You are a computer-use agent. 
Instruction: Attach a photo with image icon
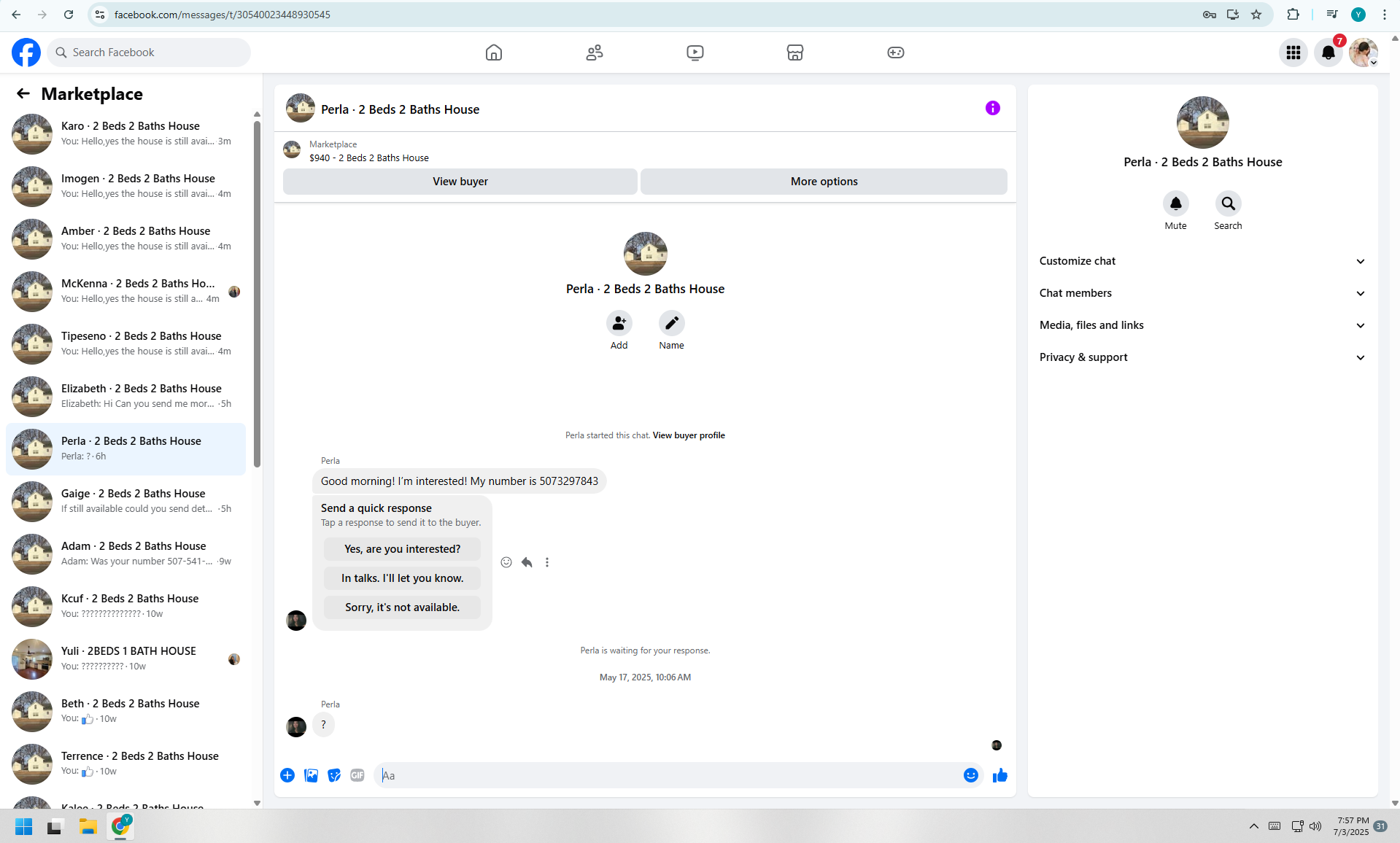(x=311, y=775)
